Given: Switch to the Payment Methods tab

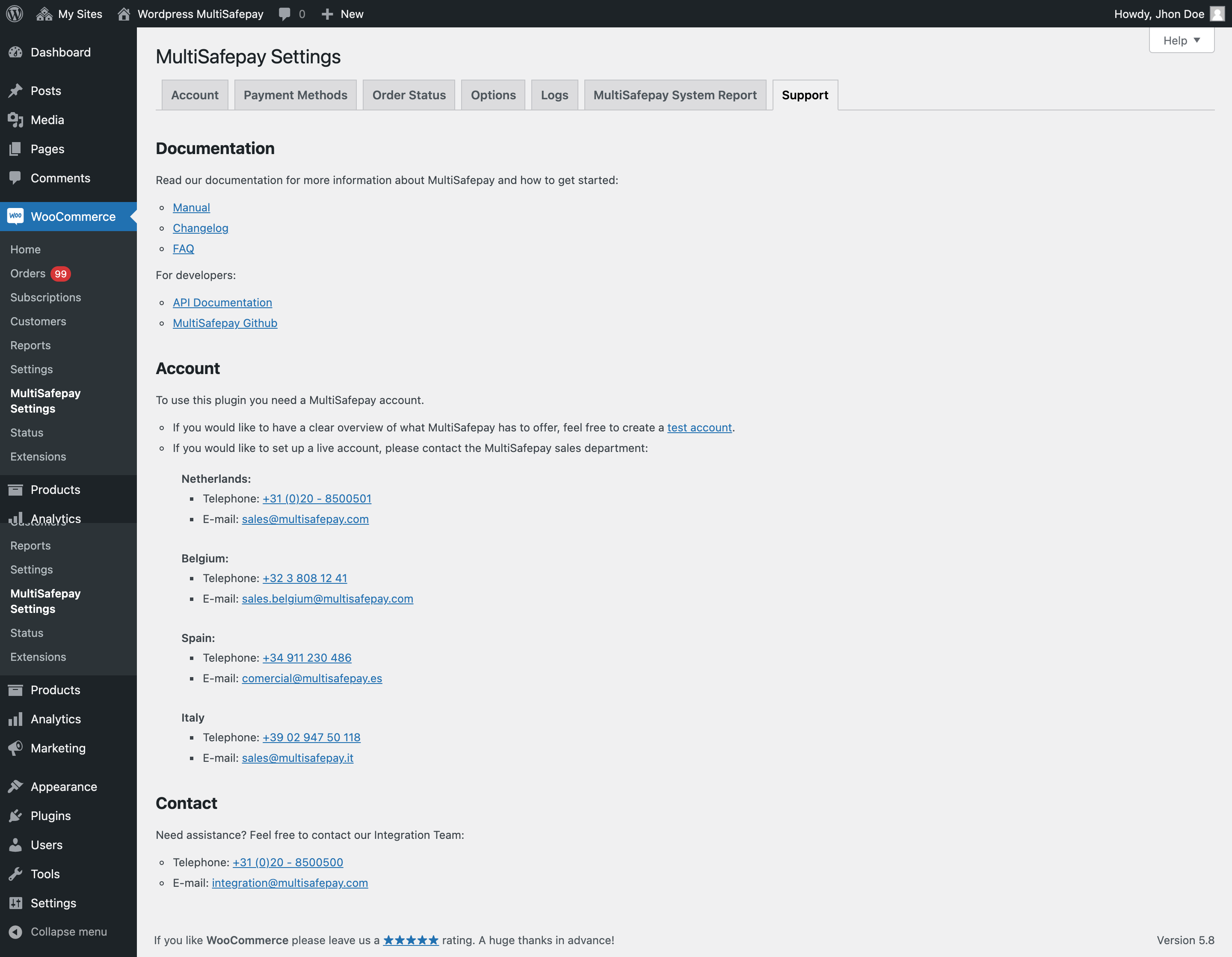Looking at the screenshot, I should pos(295,95).
